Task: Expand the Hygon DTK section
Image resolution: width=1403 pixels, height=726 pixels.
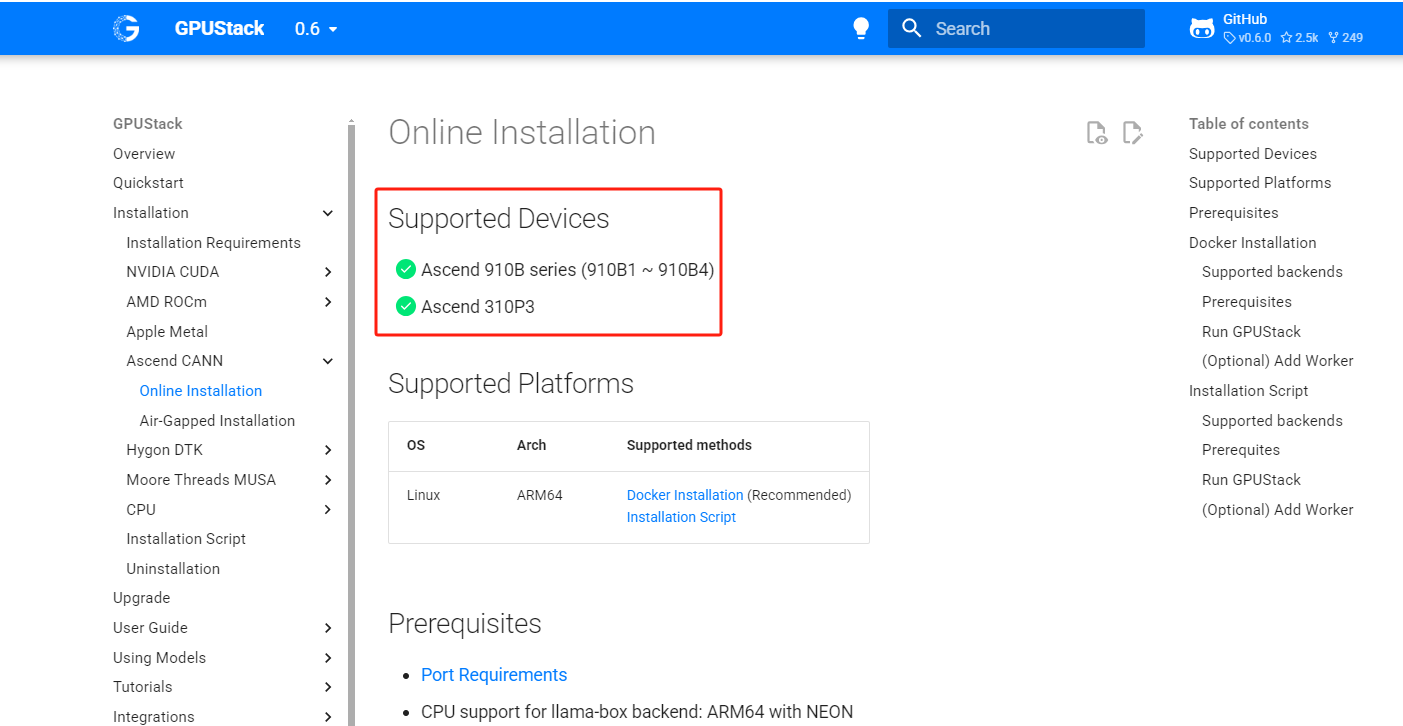Action: click(x=328, y=450)
